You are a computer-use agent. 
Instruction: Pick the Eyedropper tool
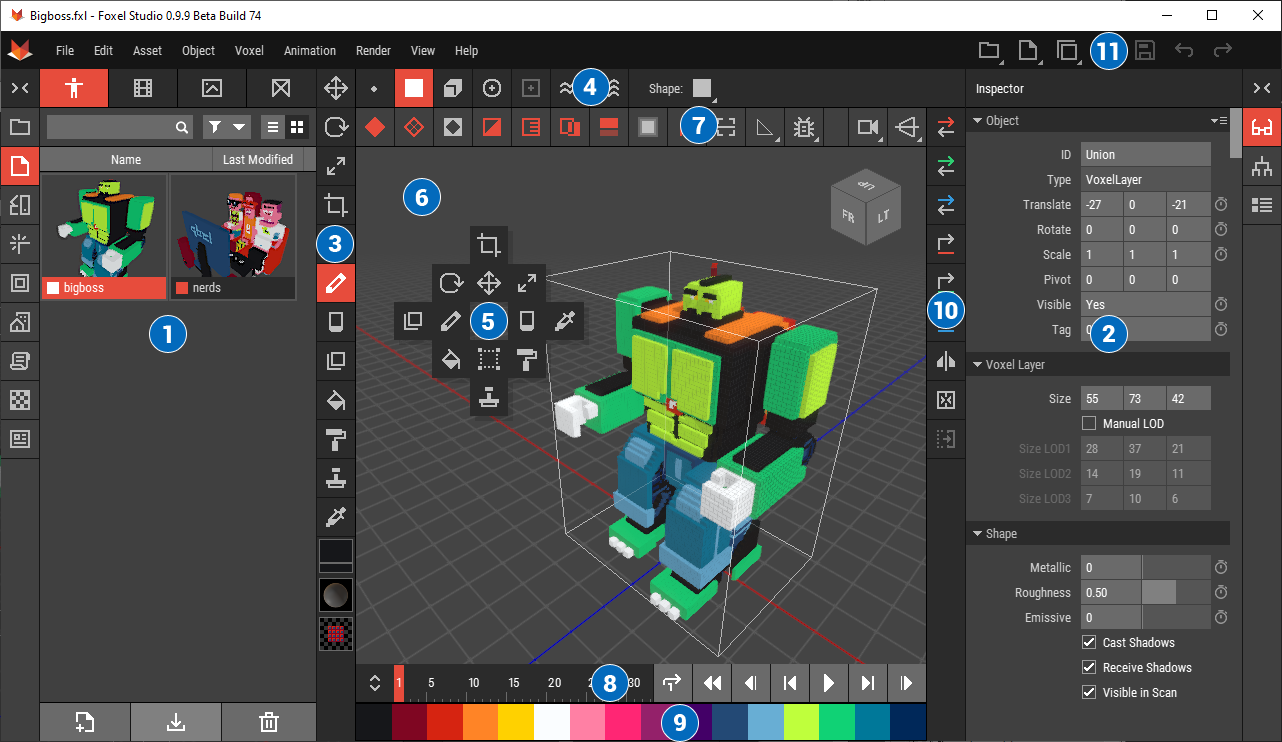(x=335, y=517)
